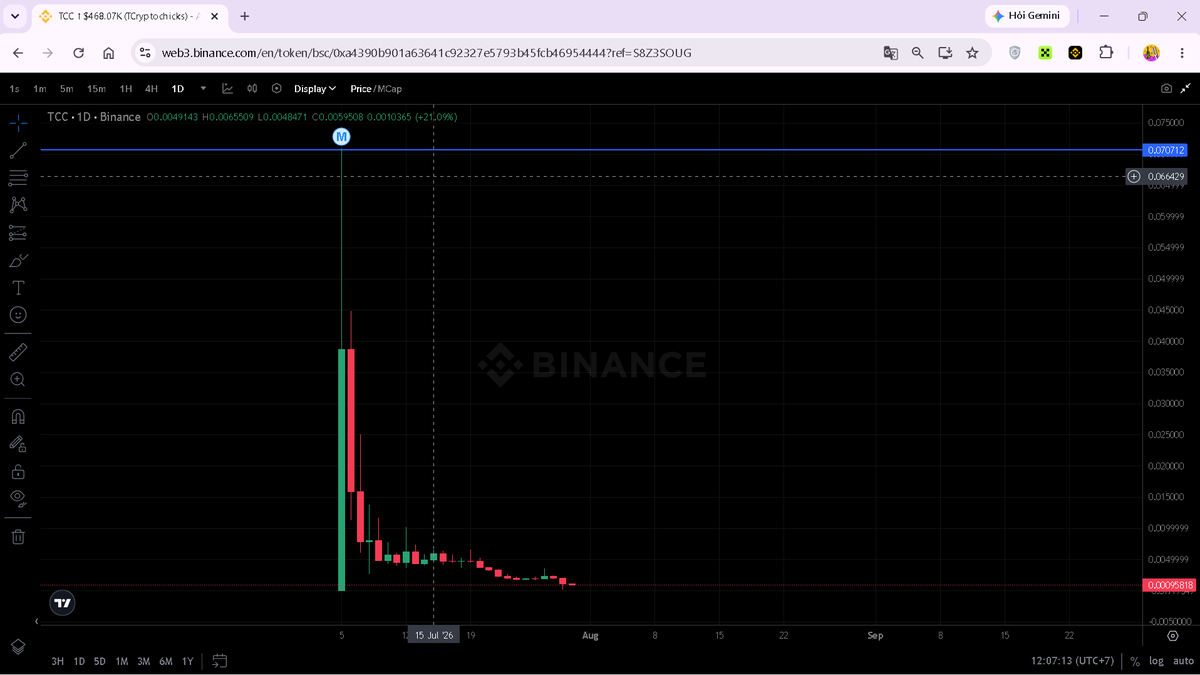
Task: Open chart settings gear near time axis
Action: click(1173, 636)
